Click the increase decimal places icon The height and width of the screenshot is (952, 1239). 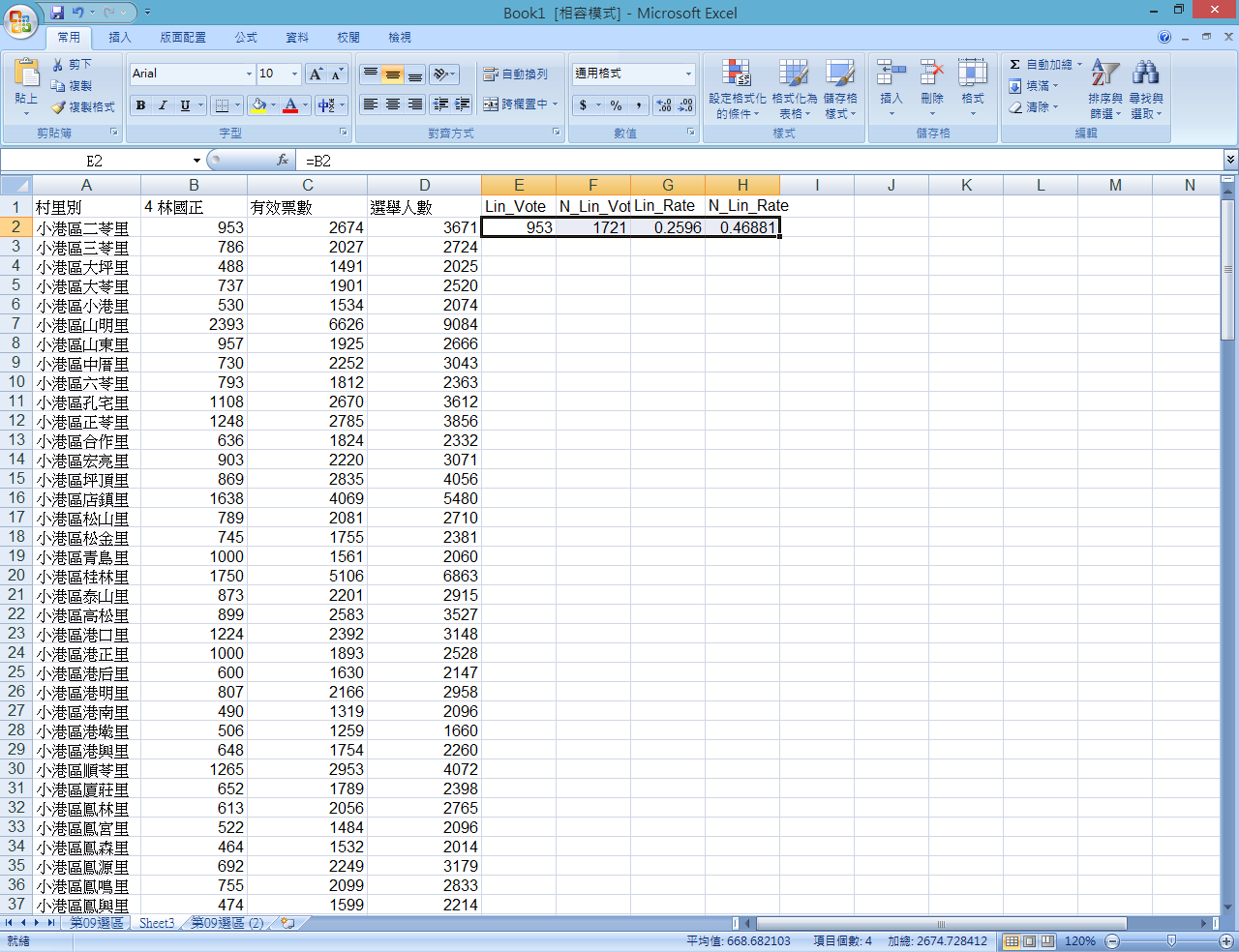pyautogui.click(x=664, y=104)
